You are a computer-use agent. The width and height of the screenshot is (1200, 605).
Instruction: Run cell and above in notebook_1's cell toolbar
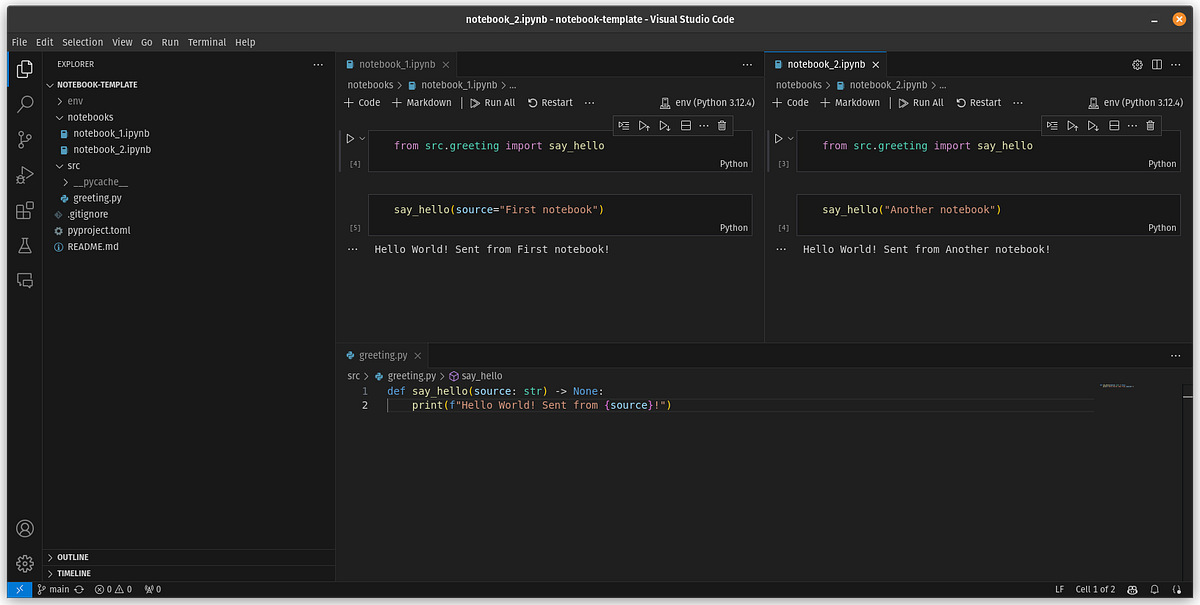643,125
